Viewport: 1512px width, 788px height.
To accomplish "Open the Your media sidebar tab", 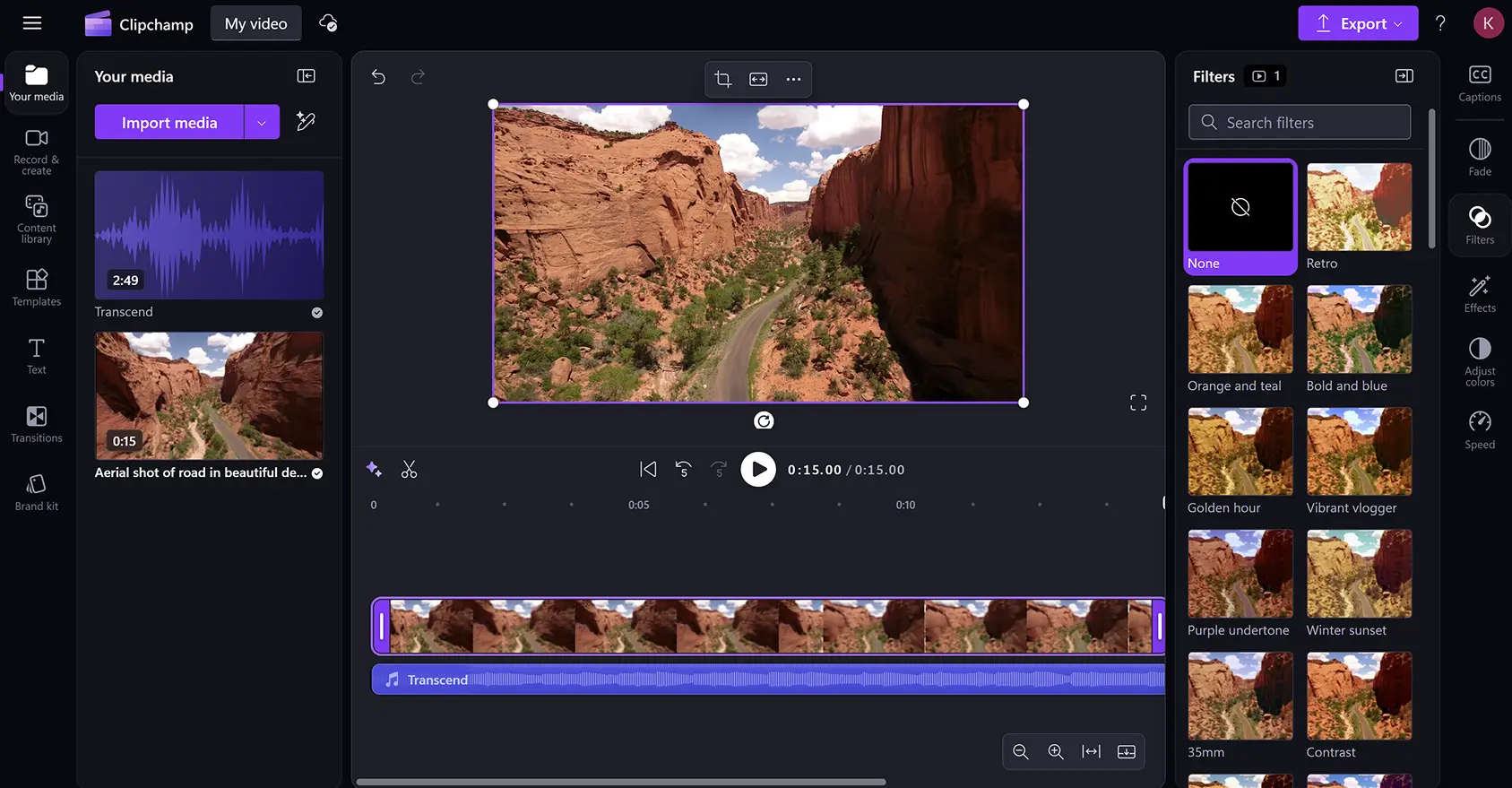I will (37, 82).
